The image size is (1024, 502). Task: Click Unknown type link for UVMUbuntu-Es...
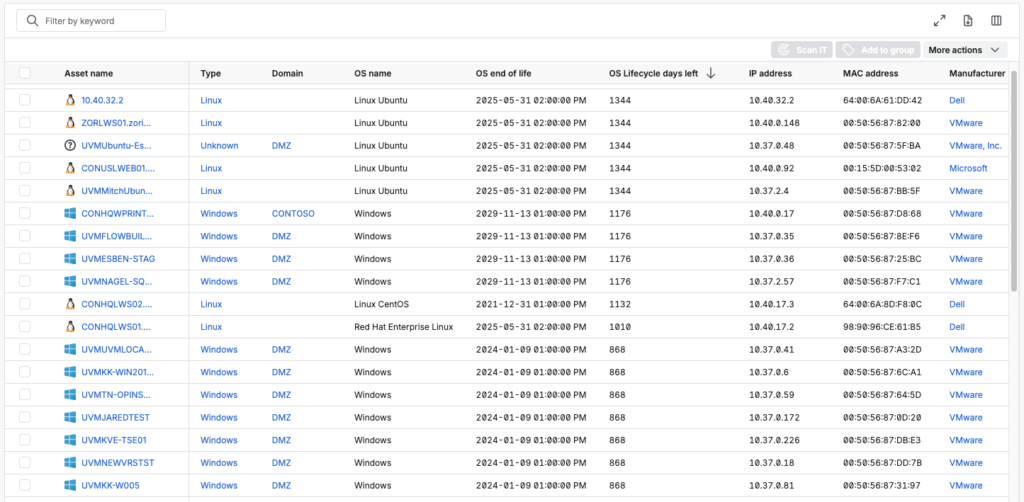tap(219, 146)
